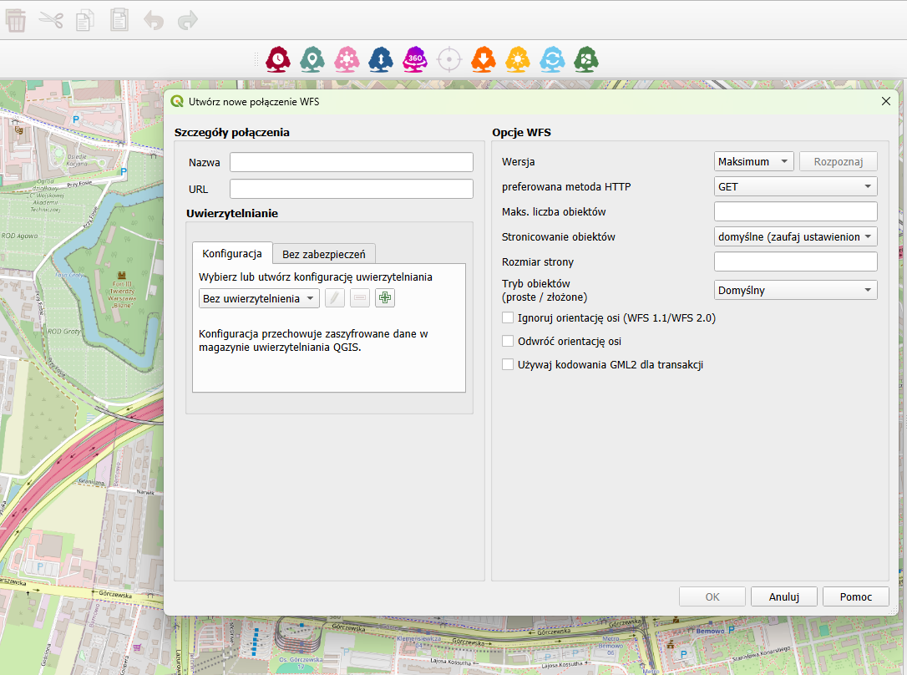Click the remove minus icon for authentication configuration
Screen dimensions: 907x675
[x=360, y=298]
